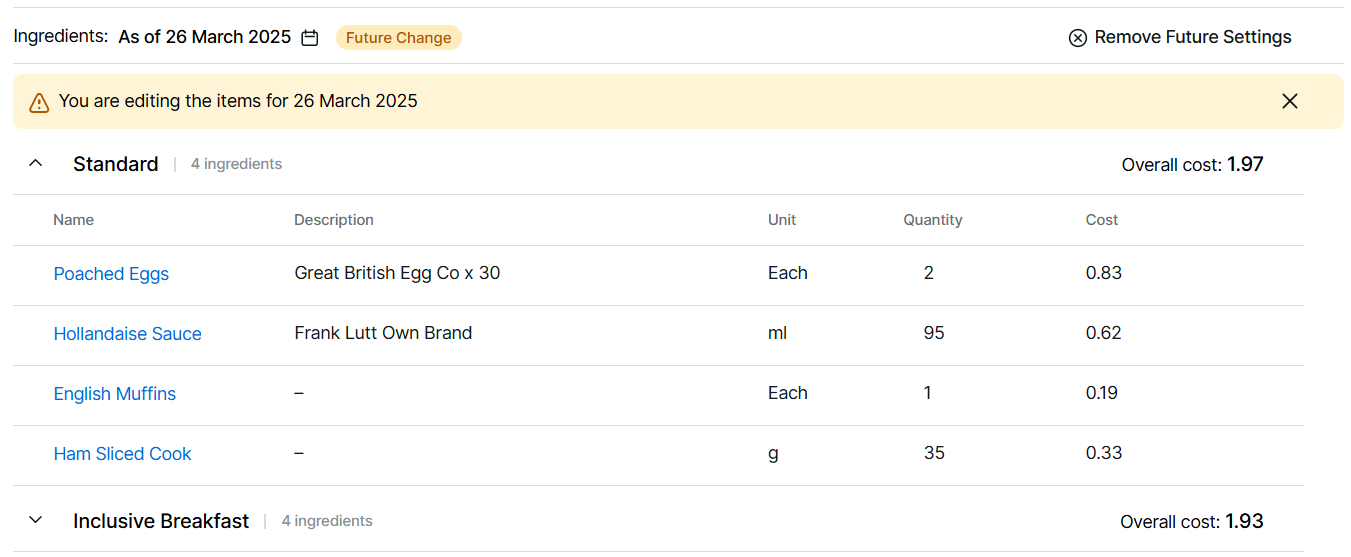Expand the Inclusive Breakfast section

click(x=36, y=520)
